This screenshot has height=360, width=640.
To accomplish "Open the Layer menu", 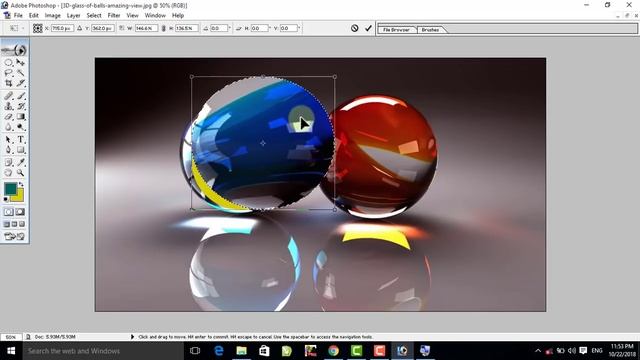I will click(x=73, y=16).
